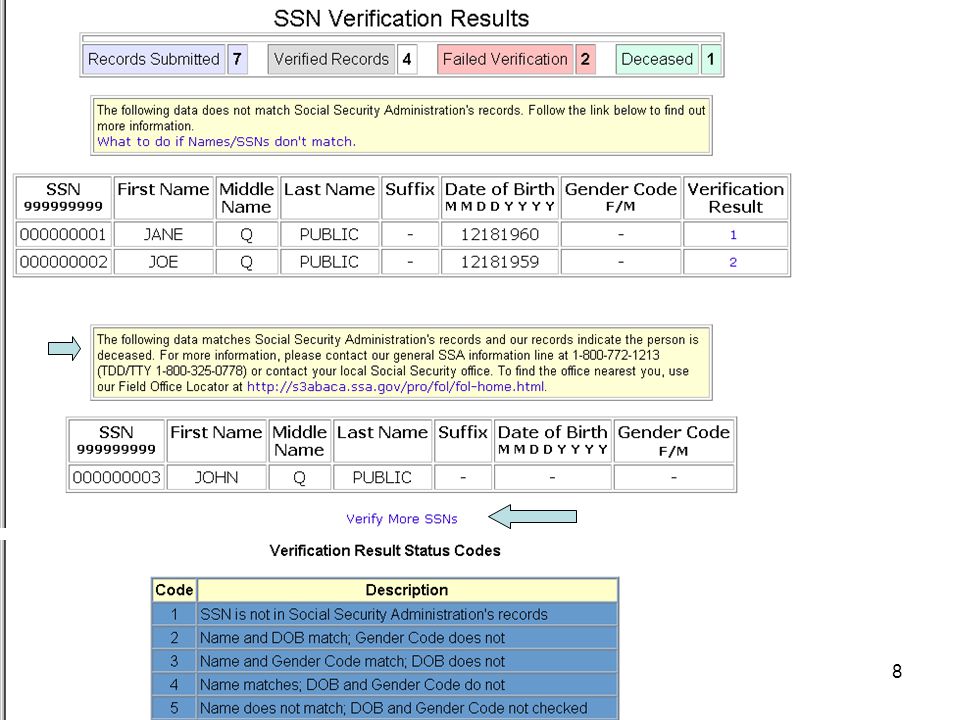Select date of birth 12181959
Viewport: 960px width, 720px height.
pos(500,262)
